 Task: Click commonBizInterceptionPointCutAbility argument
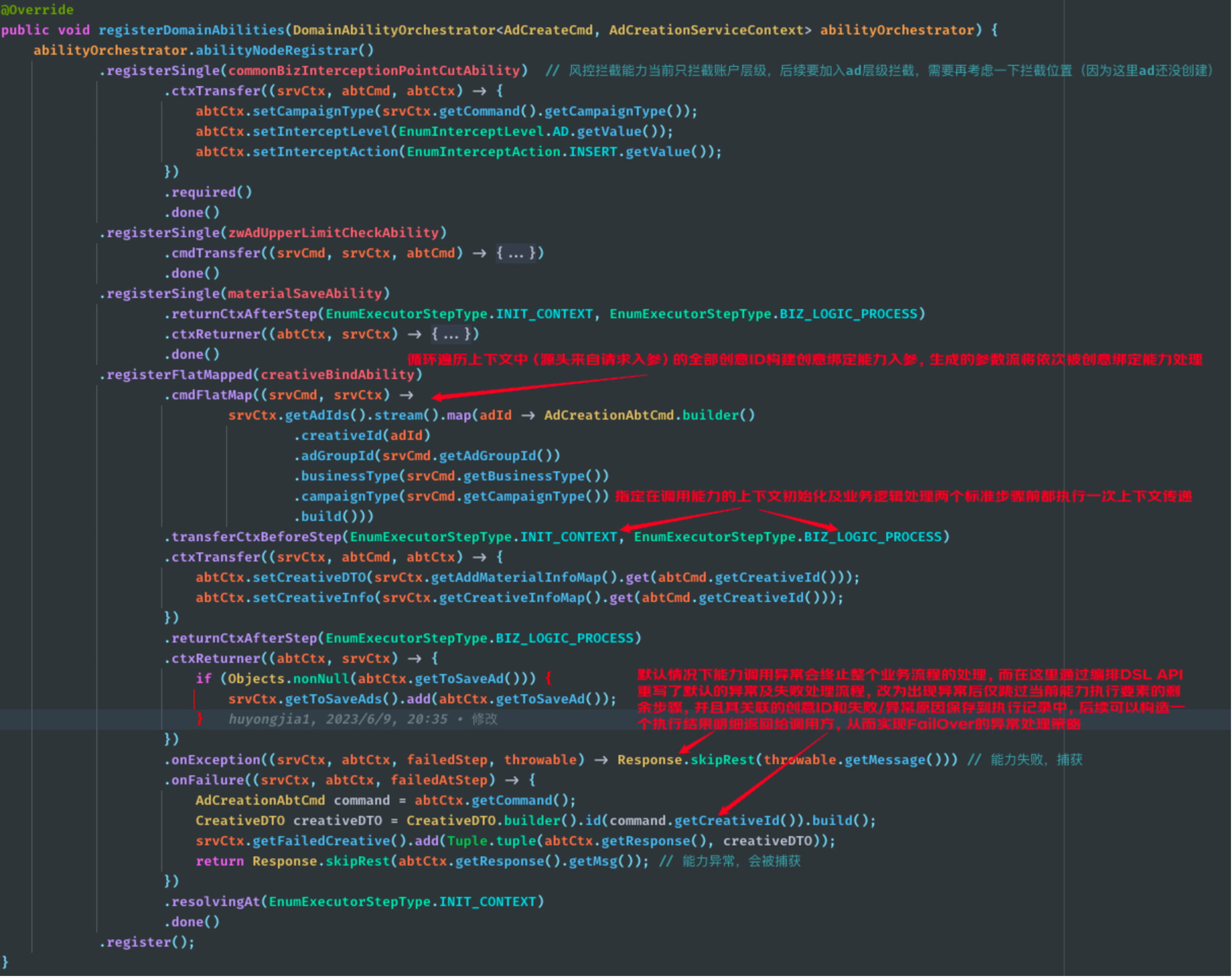374,70
